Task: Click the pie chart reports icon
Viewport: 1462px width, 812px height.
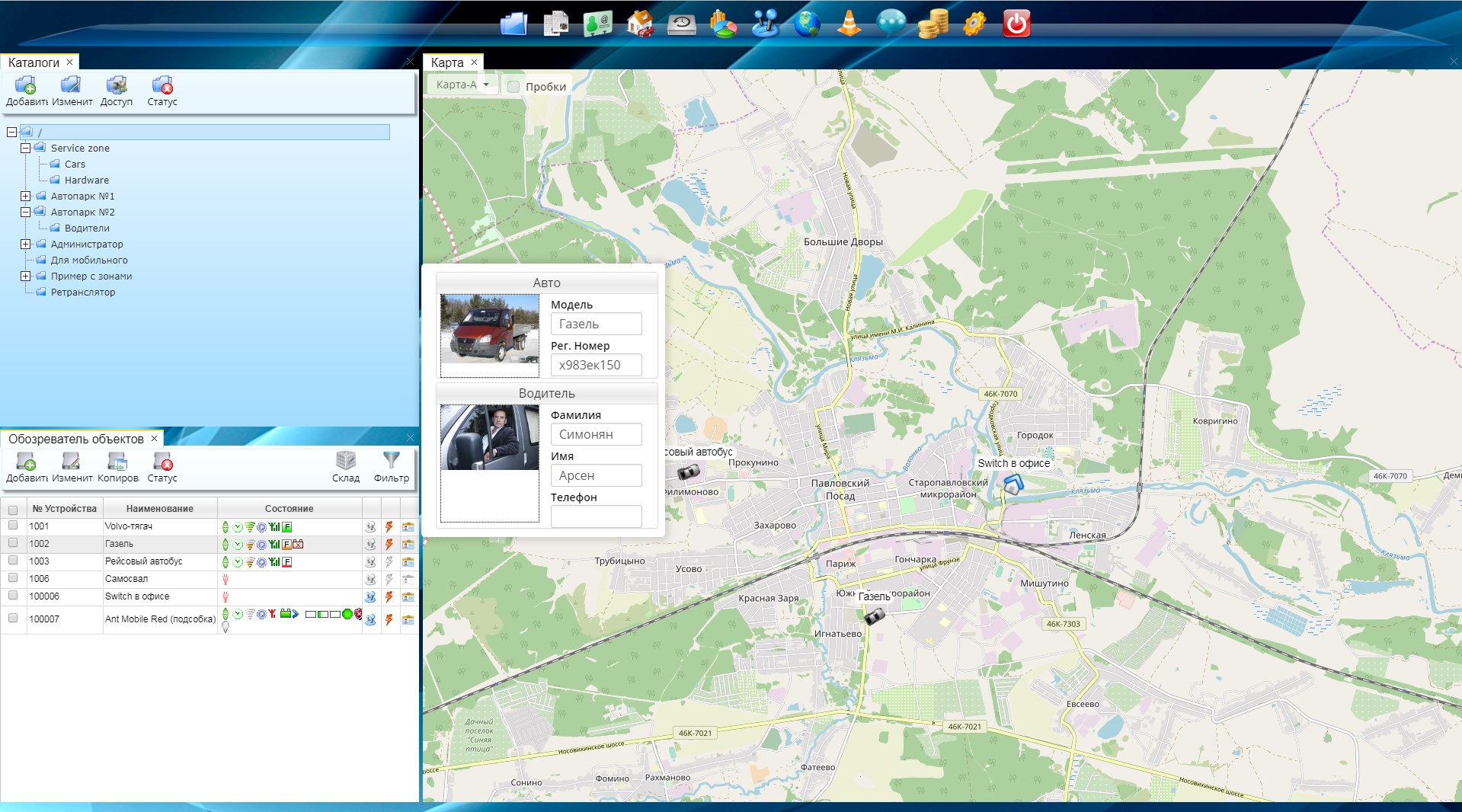Action: coord(722,24)
